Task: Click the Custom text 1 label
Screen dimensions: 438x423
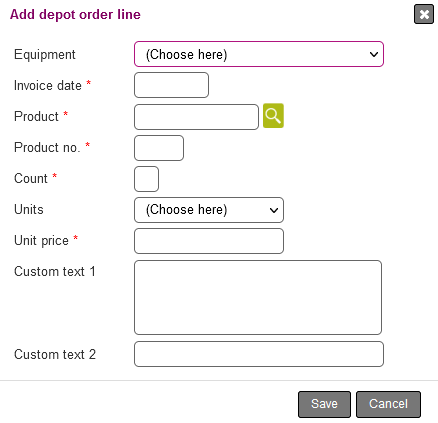Action: tap(55, 271)
